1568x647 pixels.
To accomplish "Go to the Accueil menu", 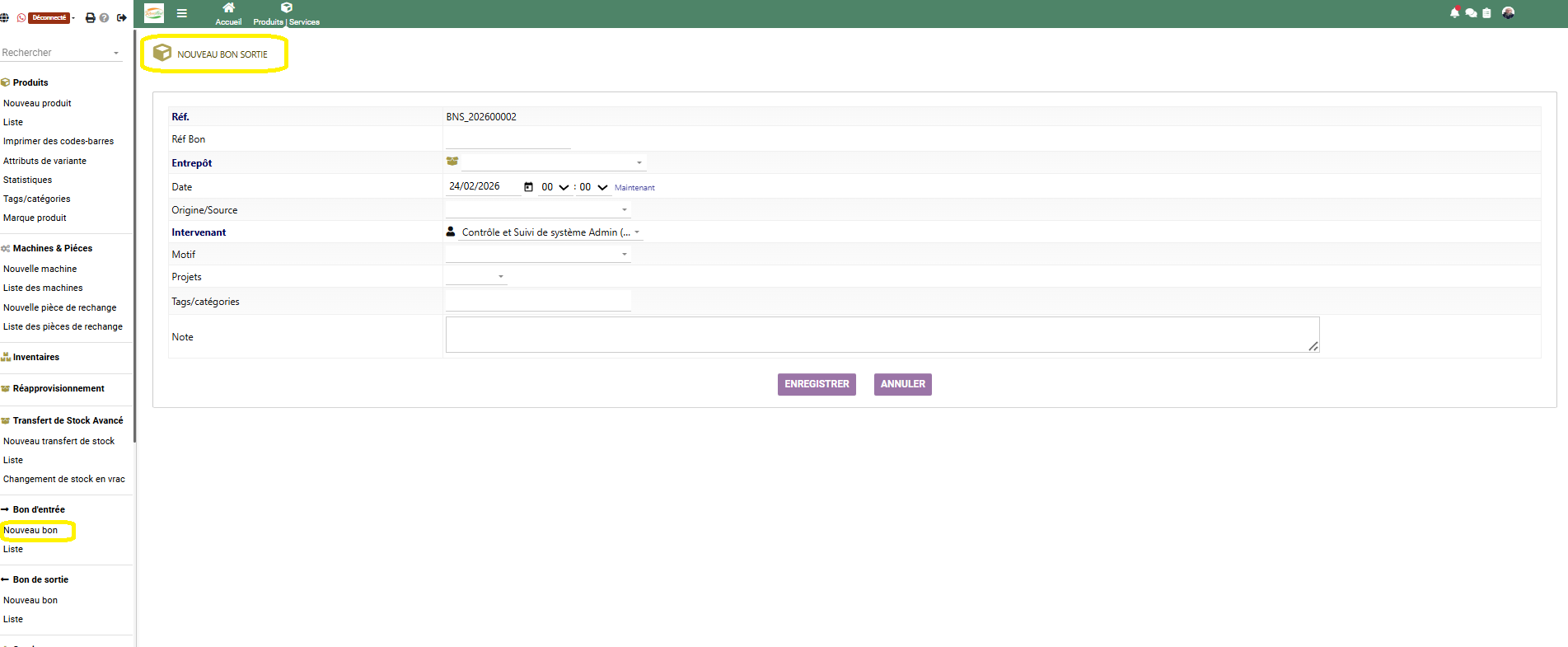I will click(x=228, y=14).
